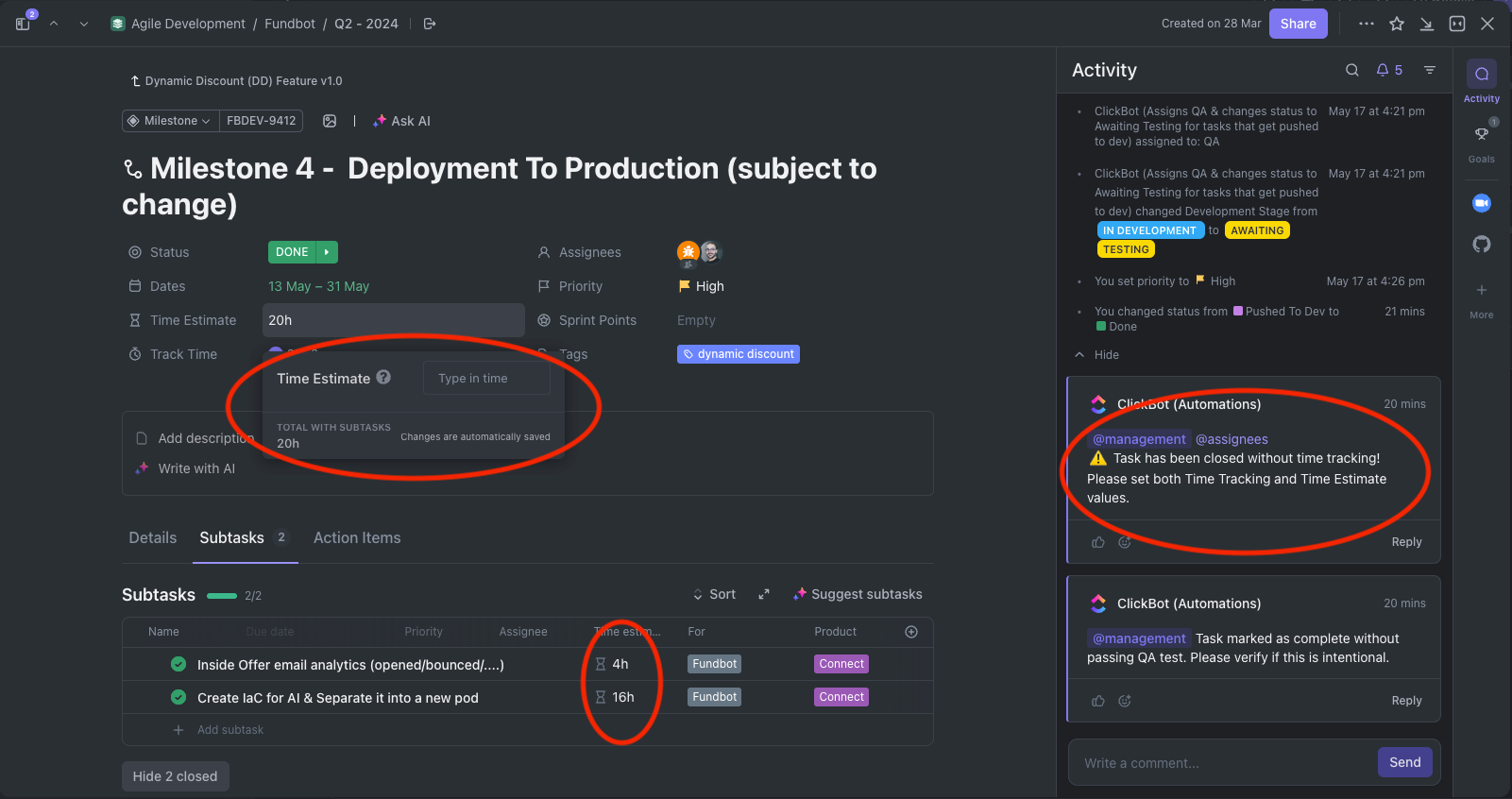Open Agile Development breadcrumb

[178, 24]
